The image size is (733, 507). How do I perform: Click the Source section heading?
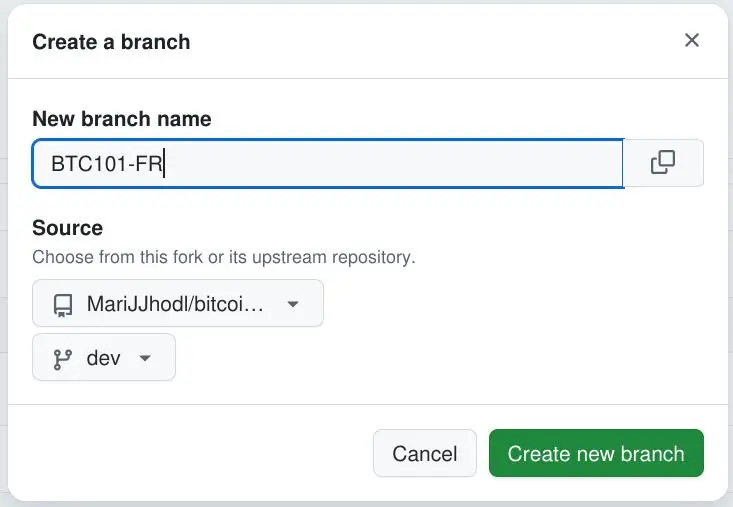coord(67,228)
